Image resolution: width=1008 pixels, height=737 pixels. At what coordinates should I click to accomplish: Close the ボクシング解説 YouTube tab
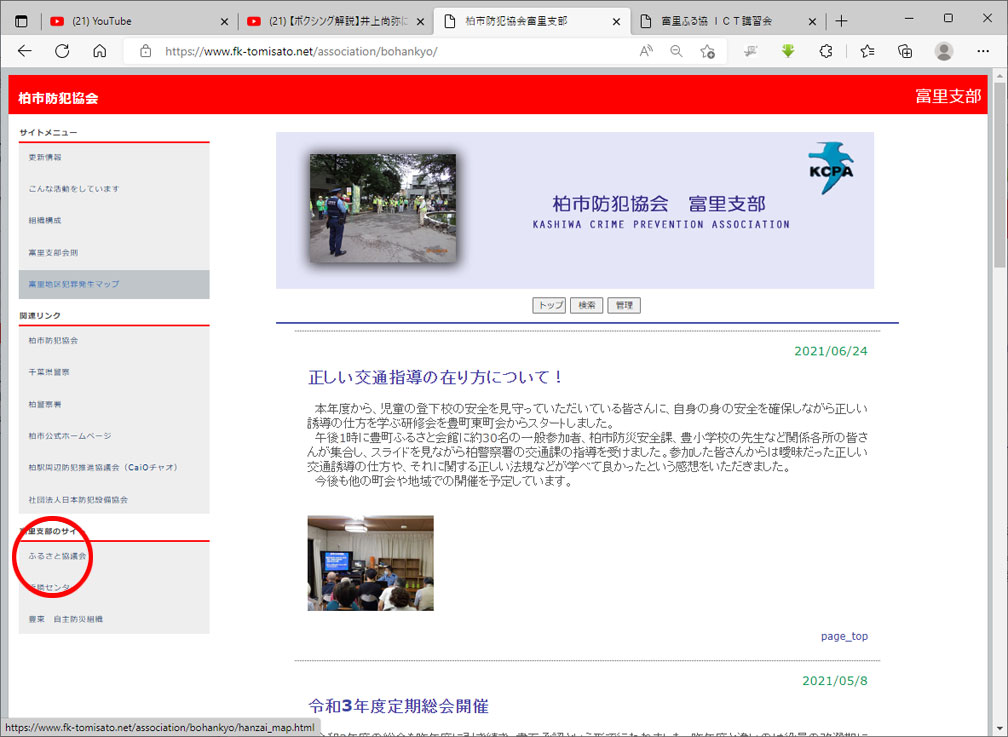[420, 21]
